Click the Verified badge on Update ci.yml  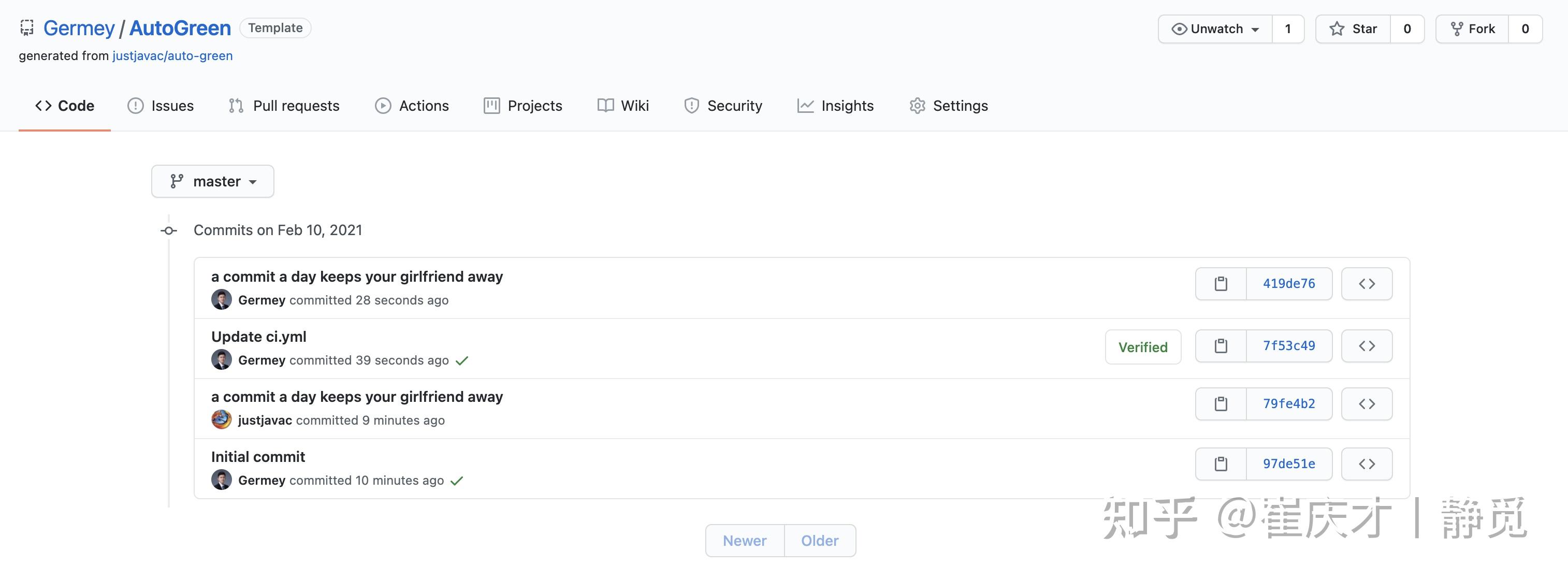[x=1142, y=347]
